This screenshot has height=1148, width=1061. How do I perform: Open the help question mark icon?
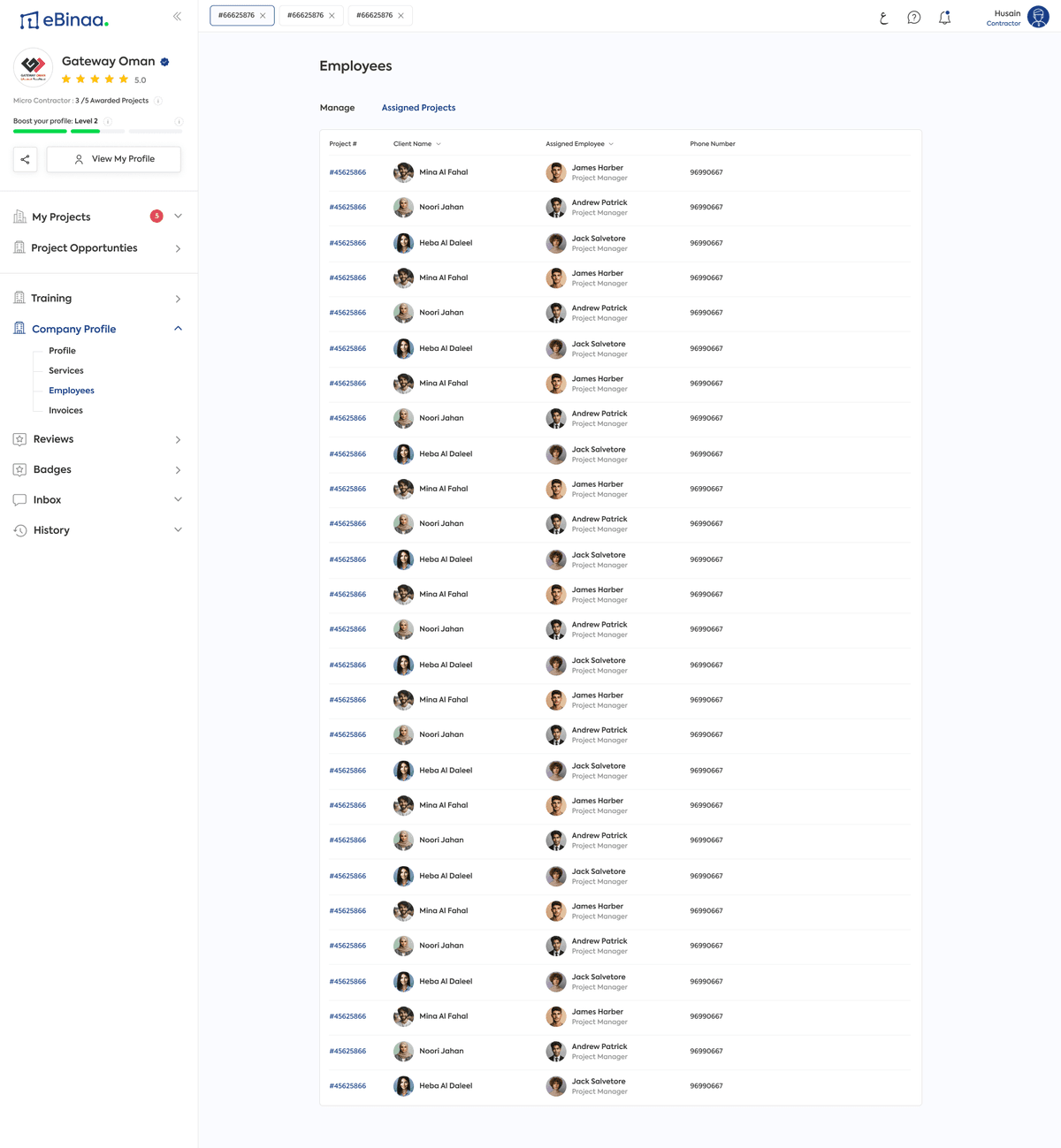tap(914, 17)
